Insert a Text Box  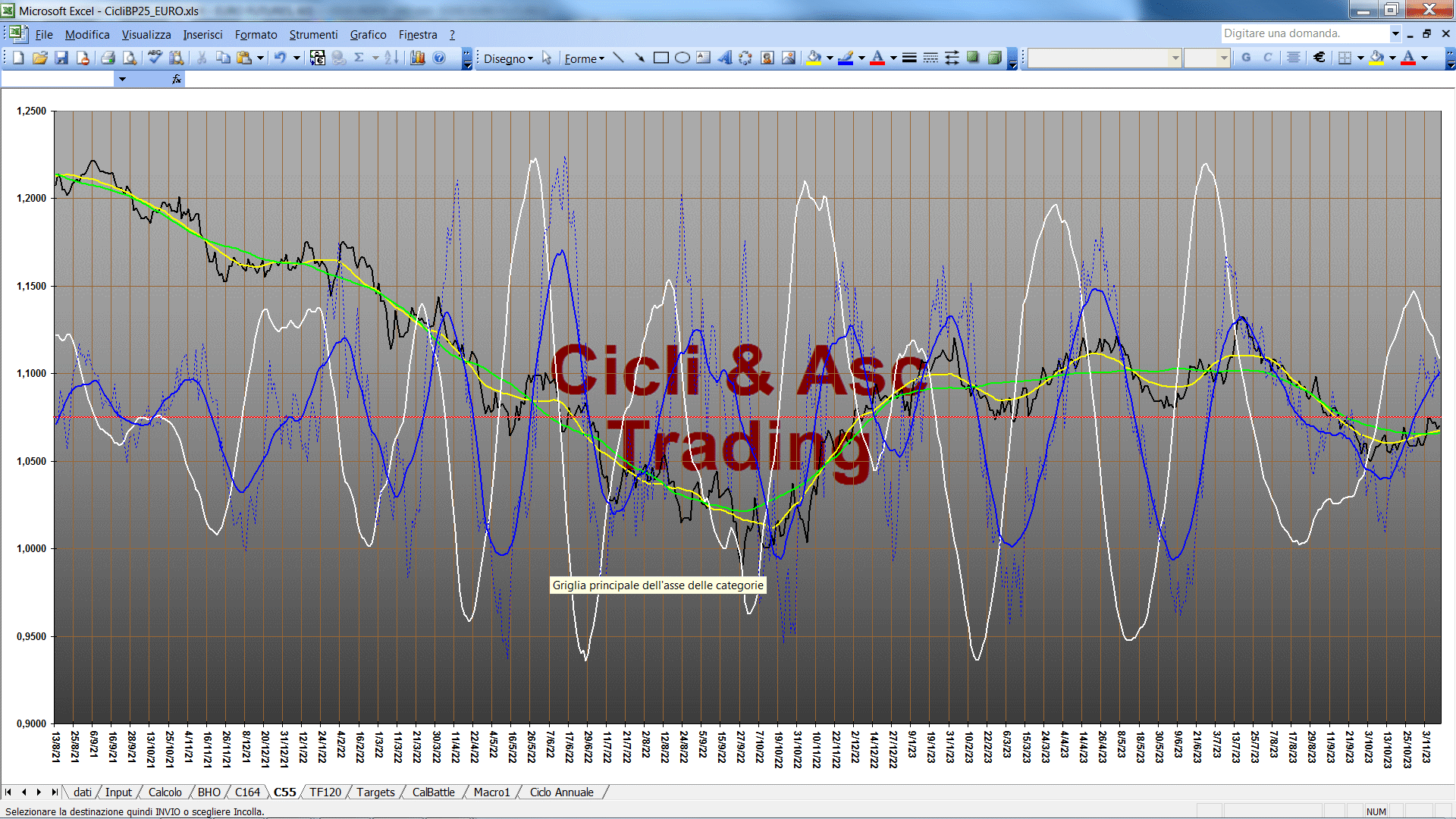704,58
